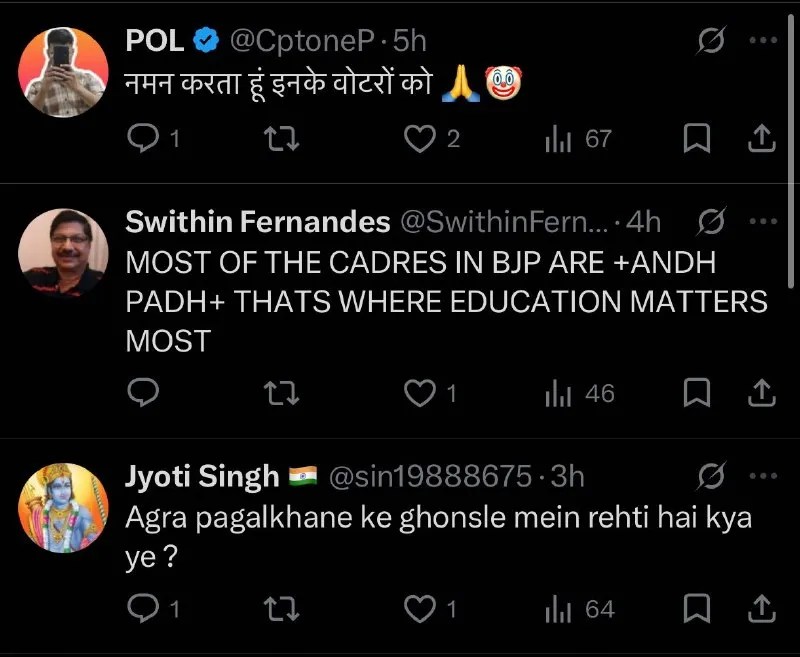This screenshot has height=657, width=800.
Task: Reply to POL's tweet
Action: (145, 139)
